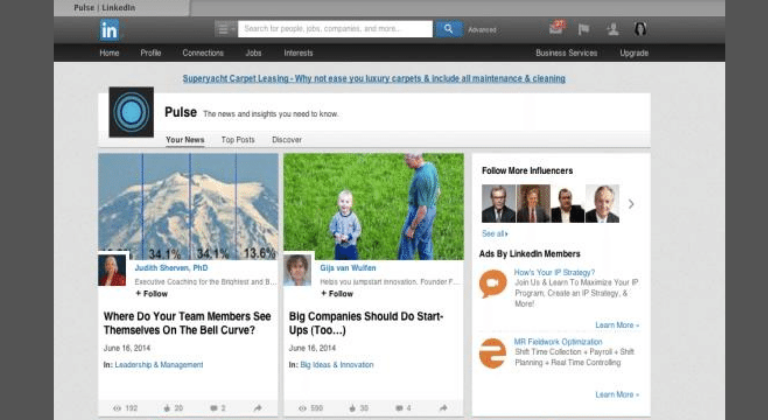Click Gijs van Wulfen's profile photo
This screenshot has width=768, height=420.
[x=297, y=271]
